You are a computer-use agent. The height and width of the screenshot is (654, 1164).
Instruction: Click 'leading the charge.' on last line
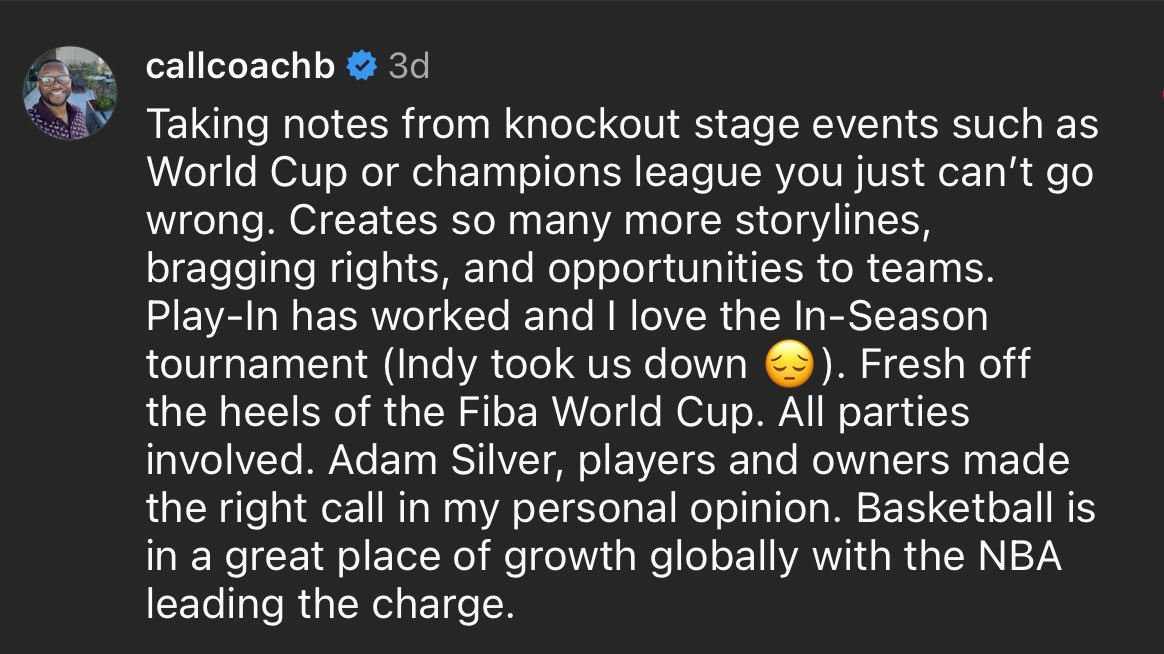pos(330,604)
